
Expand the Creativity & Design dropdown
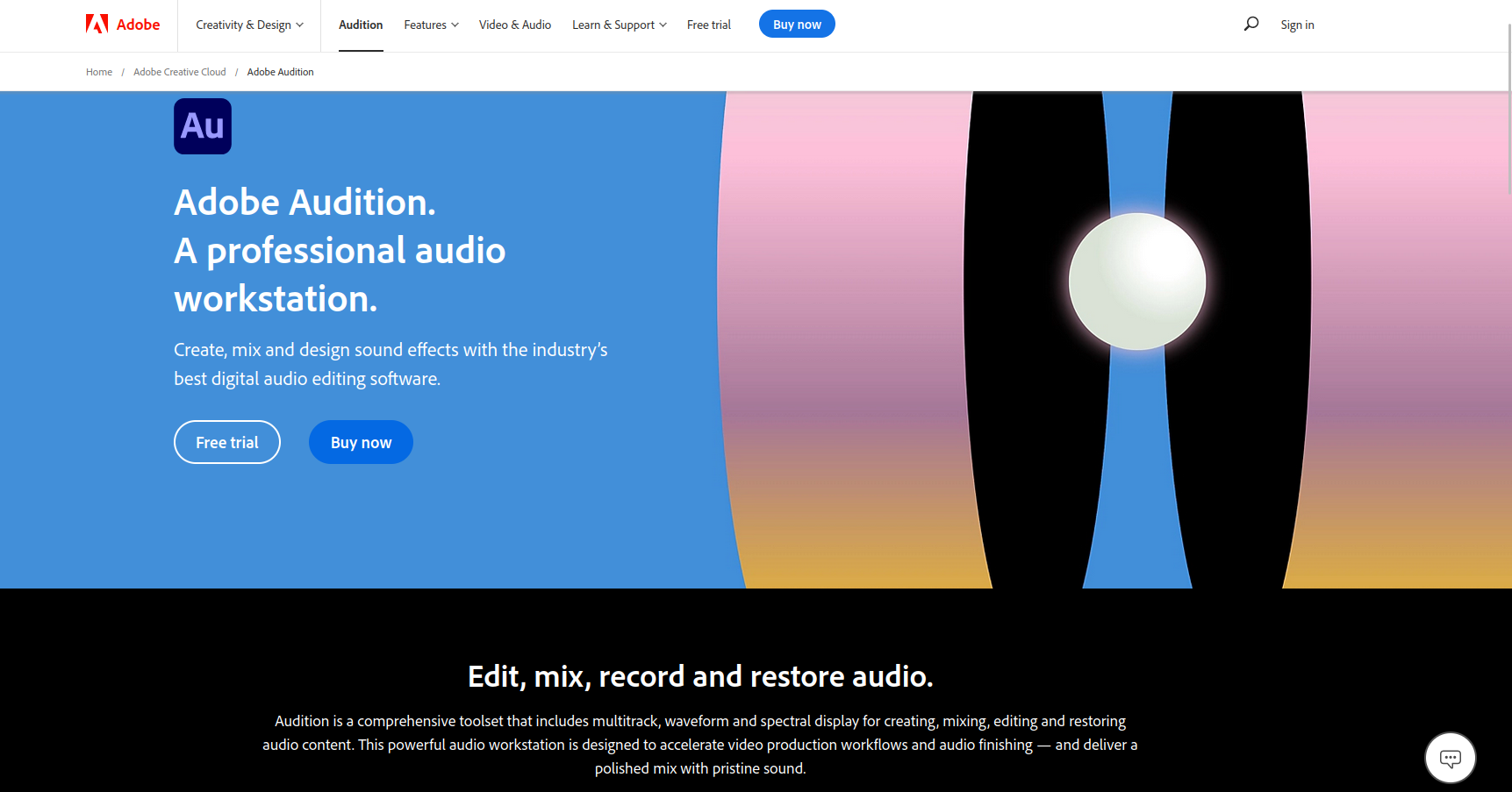click(x=249, y=25)
